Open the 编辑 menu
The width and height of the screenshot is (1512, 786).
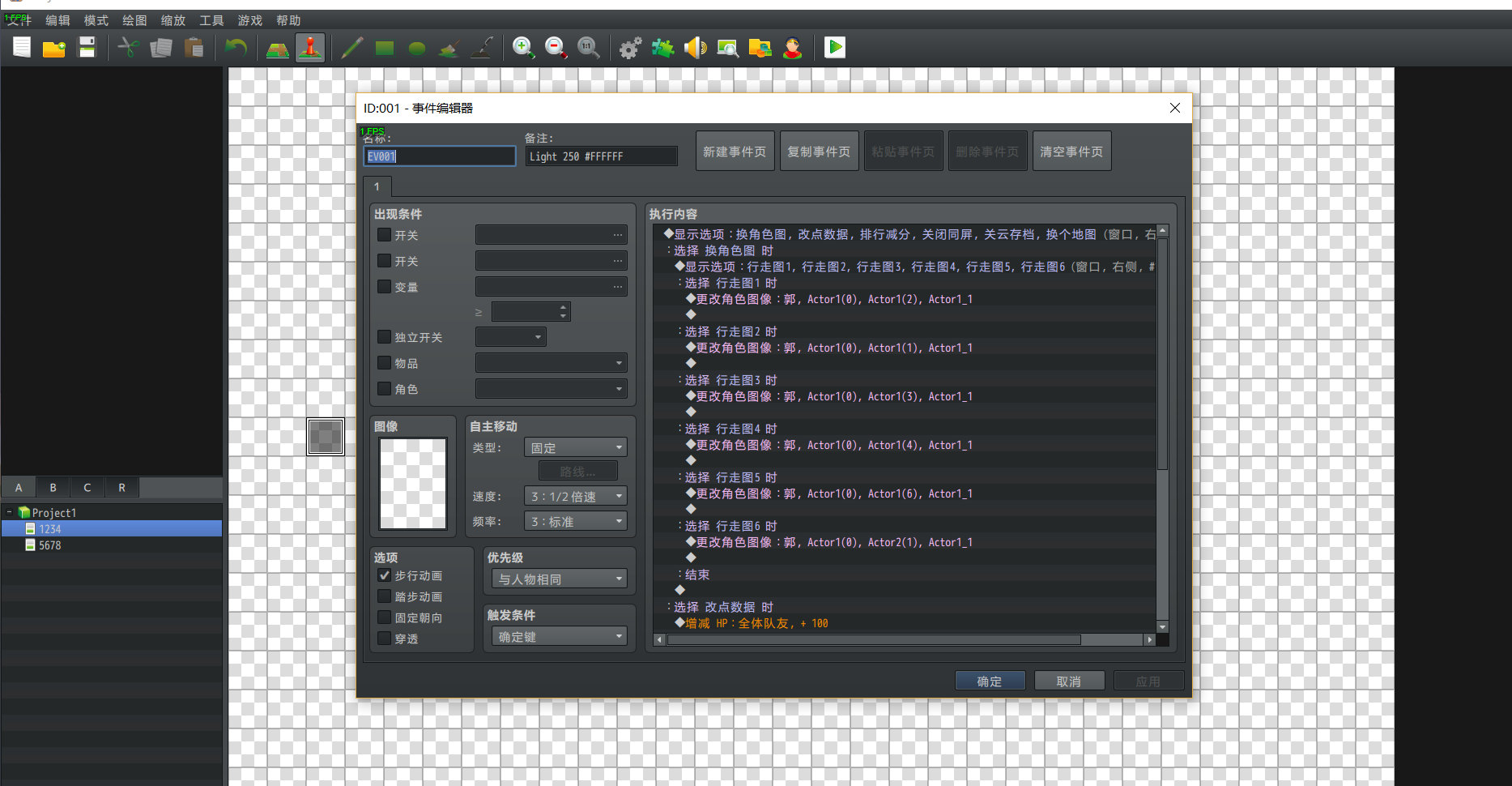point(57,20)
